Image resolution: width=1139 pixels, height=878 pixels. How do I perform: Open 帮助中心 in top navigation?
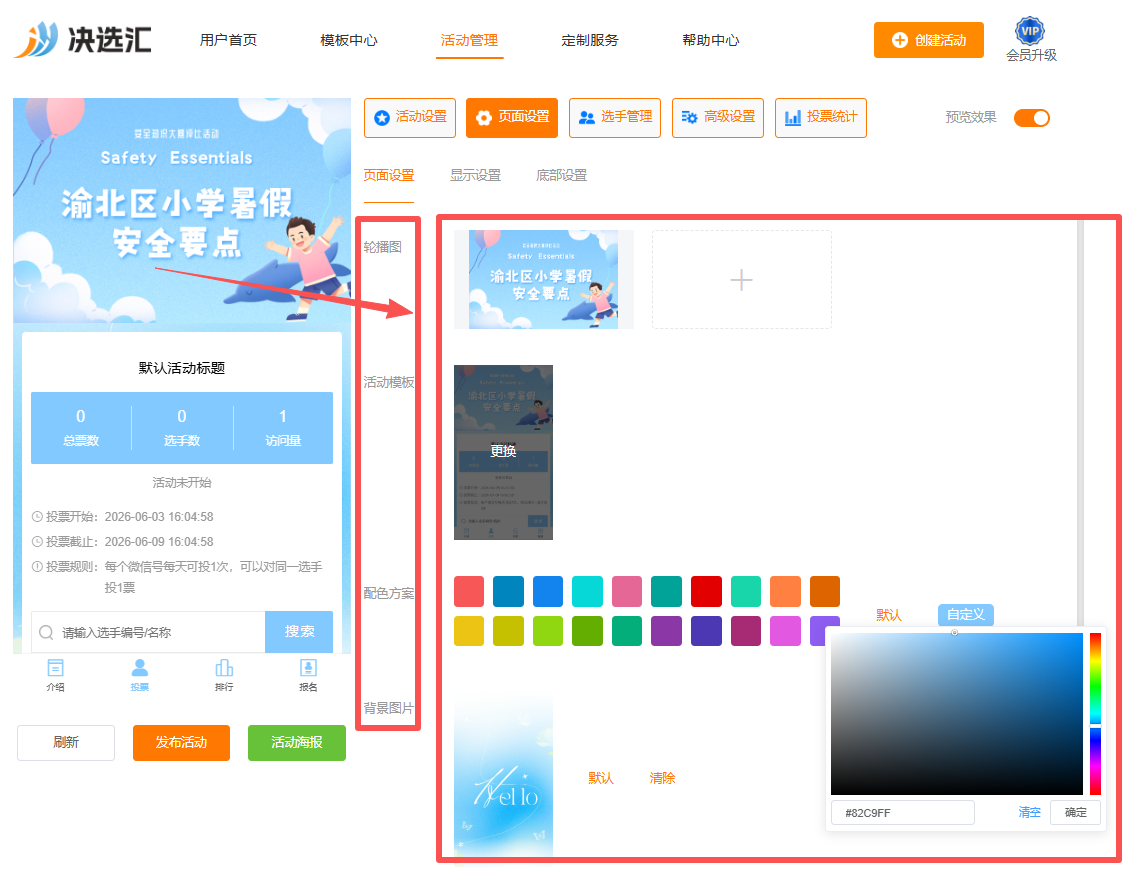pos(710,40)
